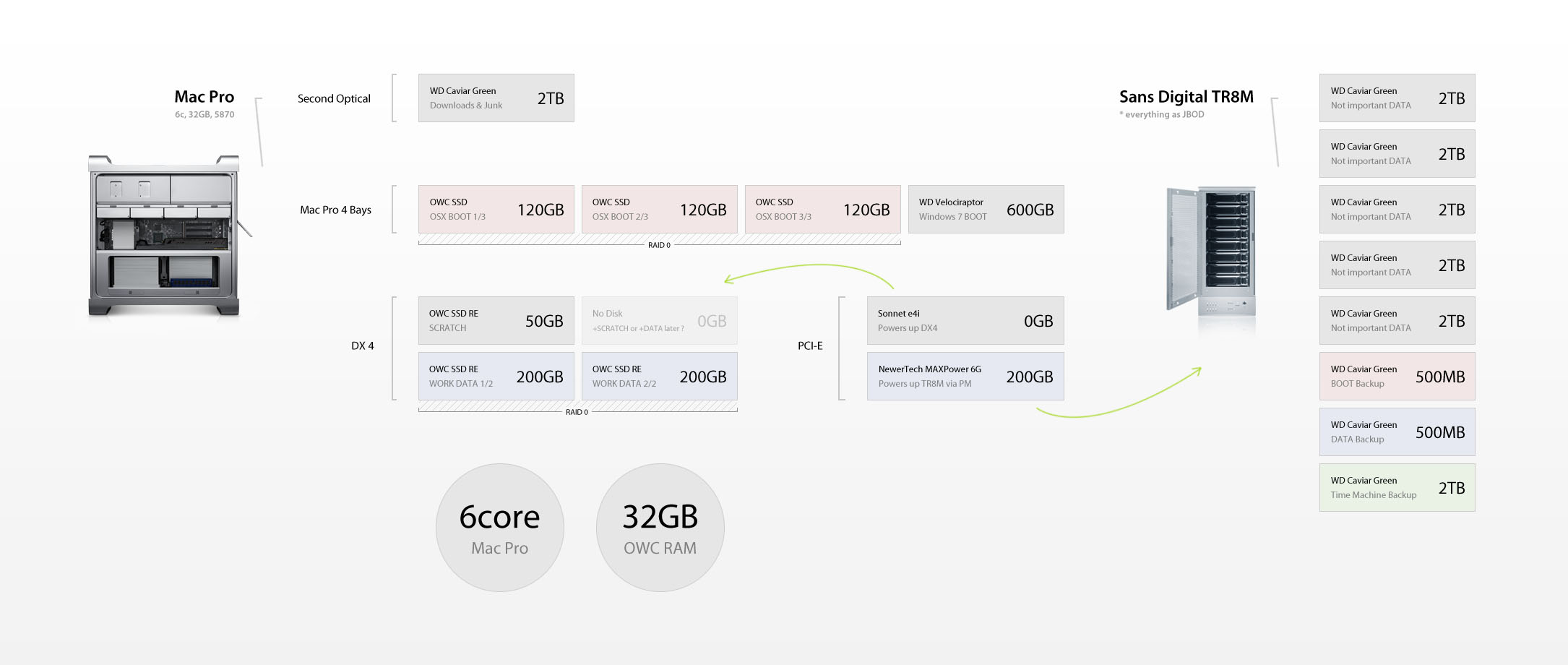Select the WD Velociraptor Windows 7 BOOT card
This screenshot has width=1568, height=665.
tap(986, 210)
